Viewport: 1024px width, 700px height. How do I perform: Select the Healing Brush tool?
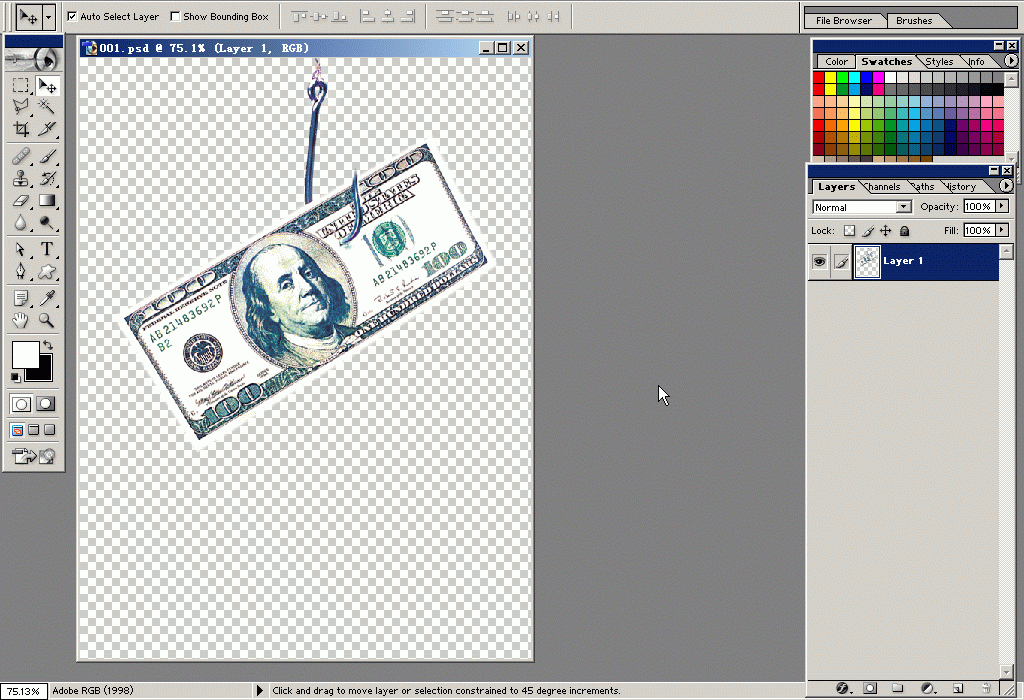(21, 157)
